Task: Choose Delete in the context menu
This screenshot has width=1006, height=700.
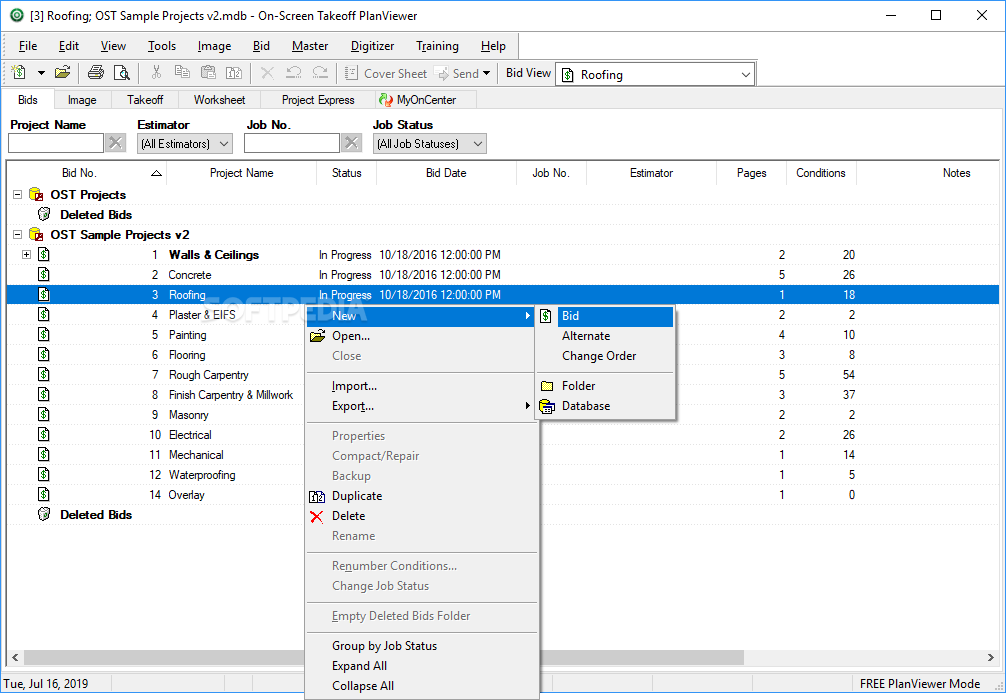Action: pos(422,516)
